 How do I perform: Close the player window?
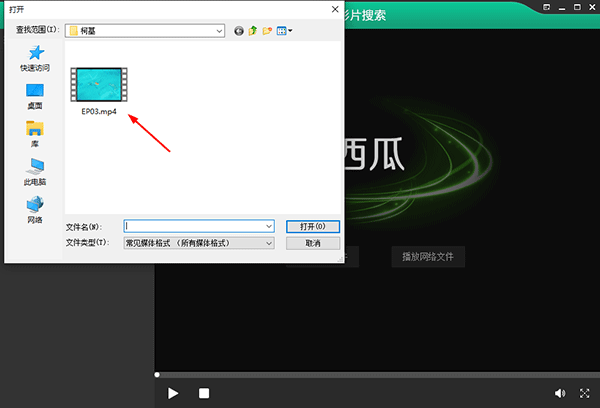tap(592, 7)
